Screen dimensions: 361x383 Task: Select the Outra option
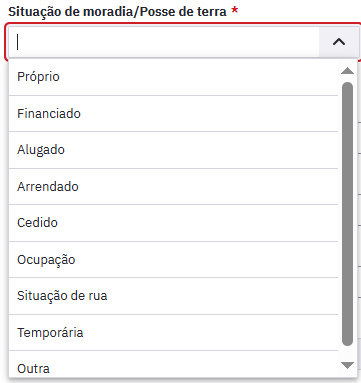click(173, 365)
